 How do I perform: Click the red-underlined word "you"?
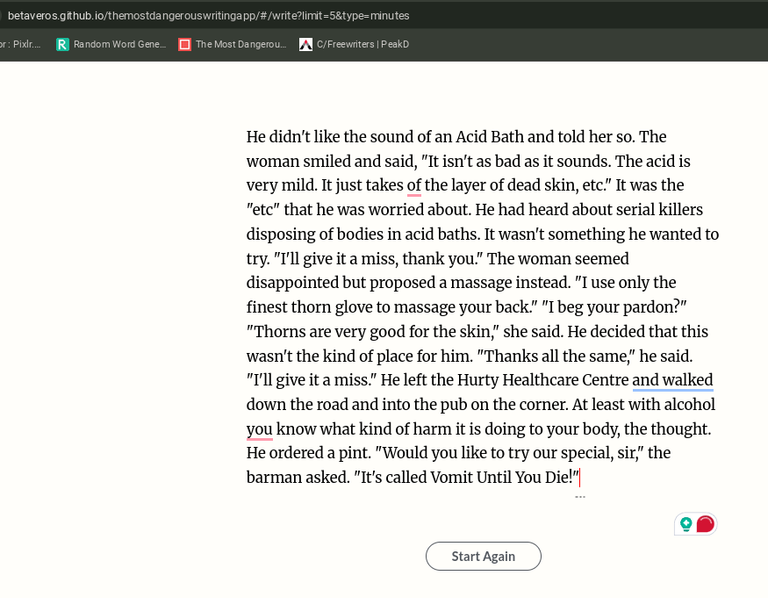(x=259, y=429)
